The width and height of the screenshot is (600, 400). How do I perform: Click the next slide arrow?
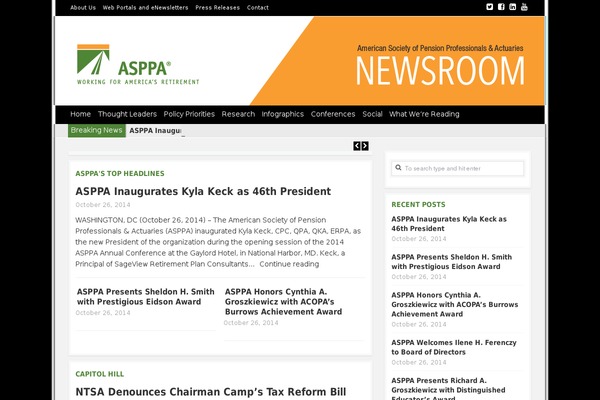tap(365, 146)
